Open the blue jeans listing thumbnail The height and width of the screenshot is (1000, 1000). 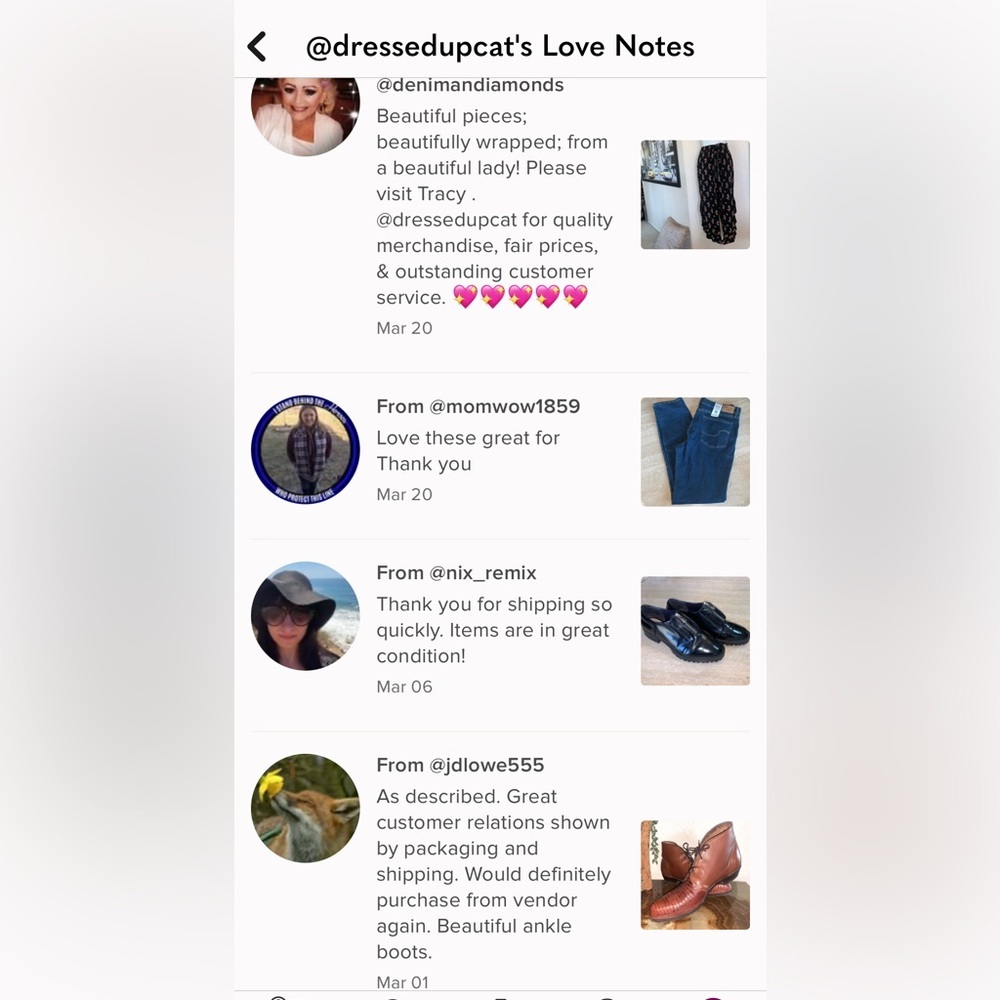(x=695, y=452)
